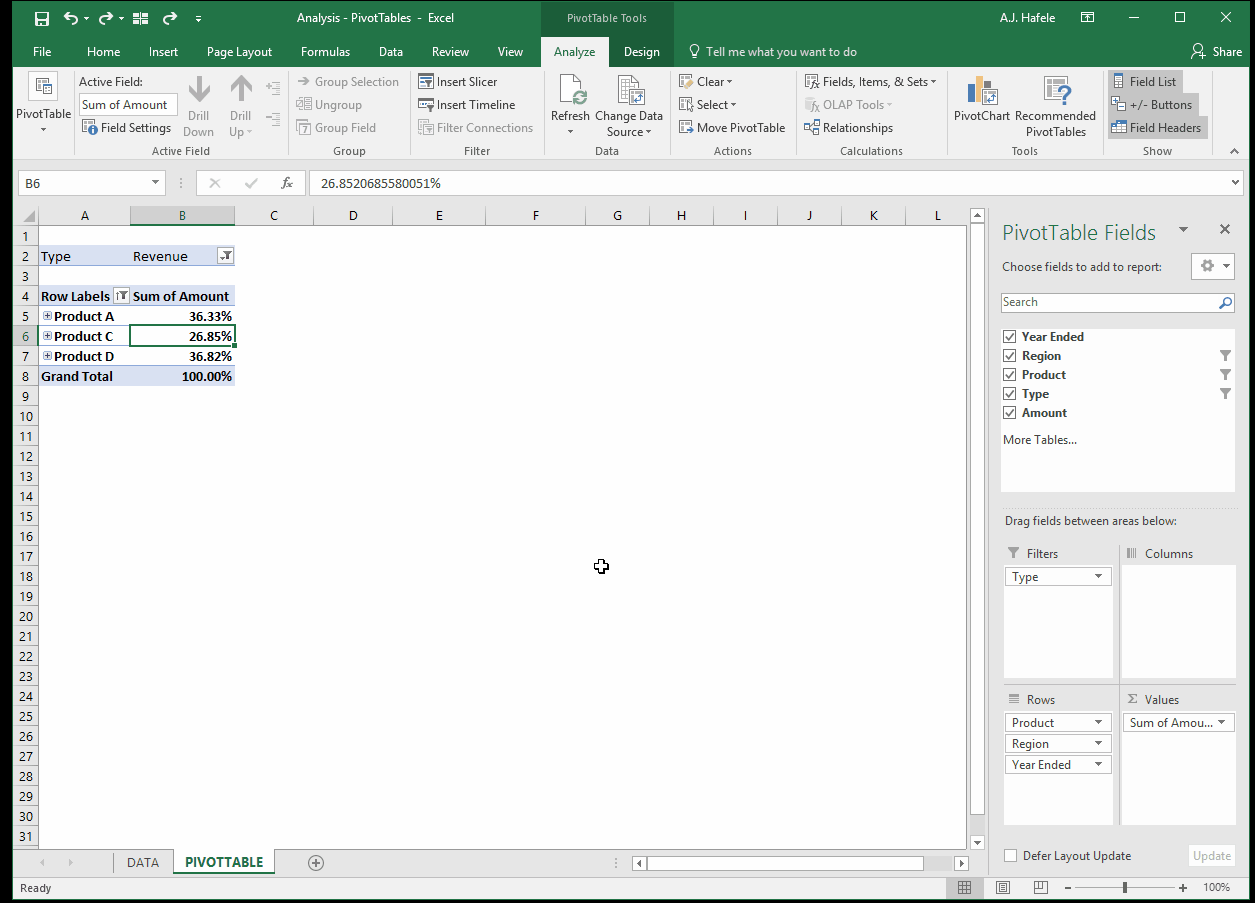Switch to Page Layout view
The image size is (1255, 903).
point(1002,888)
